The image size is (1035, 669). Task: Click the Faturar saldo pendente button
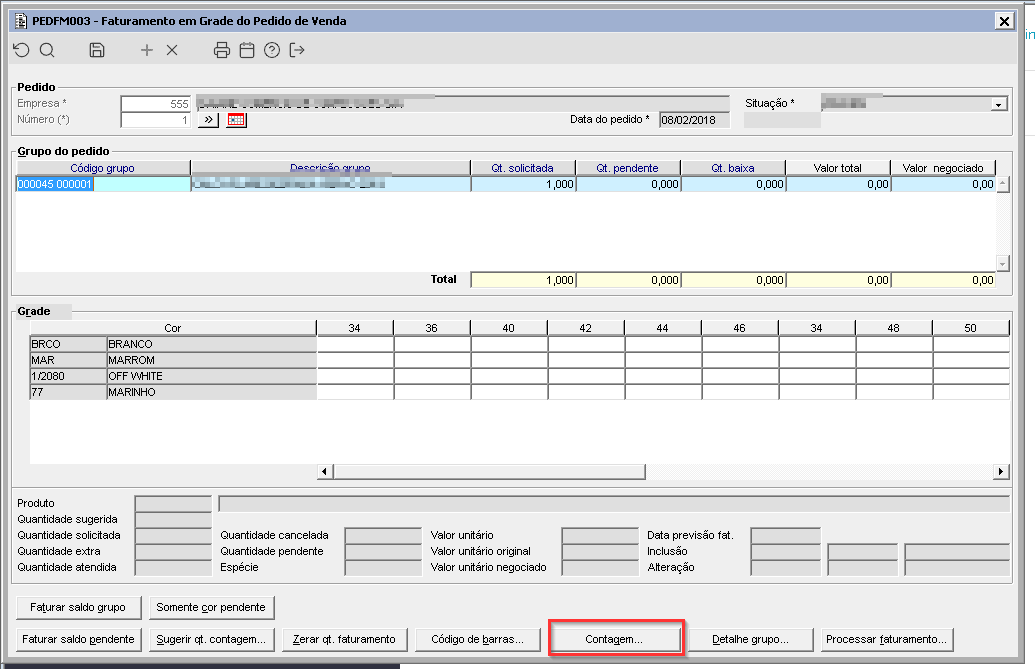point(79,639)
